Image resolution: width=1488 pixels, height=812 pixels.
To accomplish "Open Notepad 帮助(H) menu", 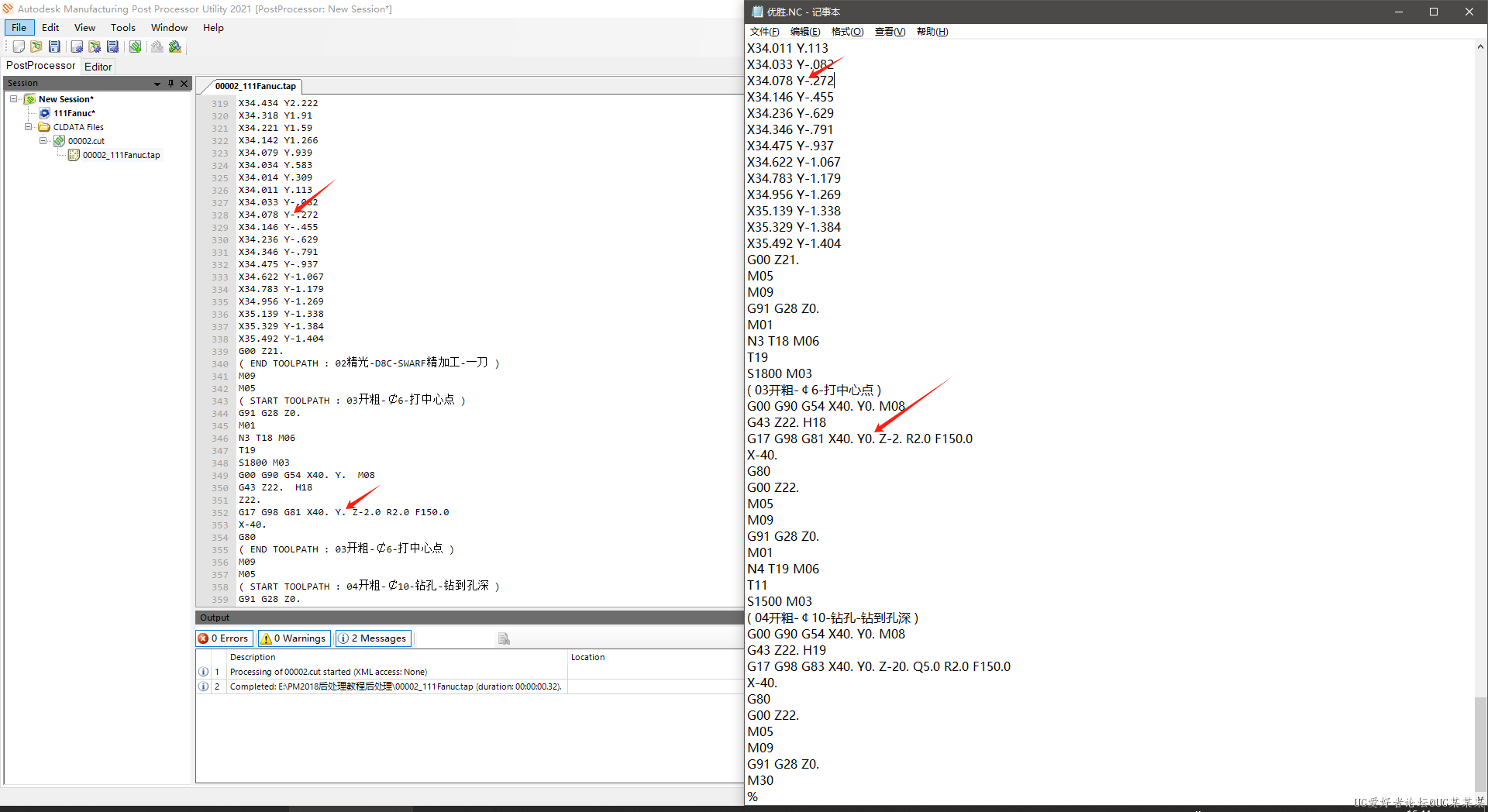I will pyautogui.click(x=932, y=32).
